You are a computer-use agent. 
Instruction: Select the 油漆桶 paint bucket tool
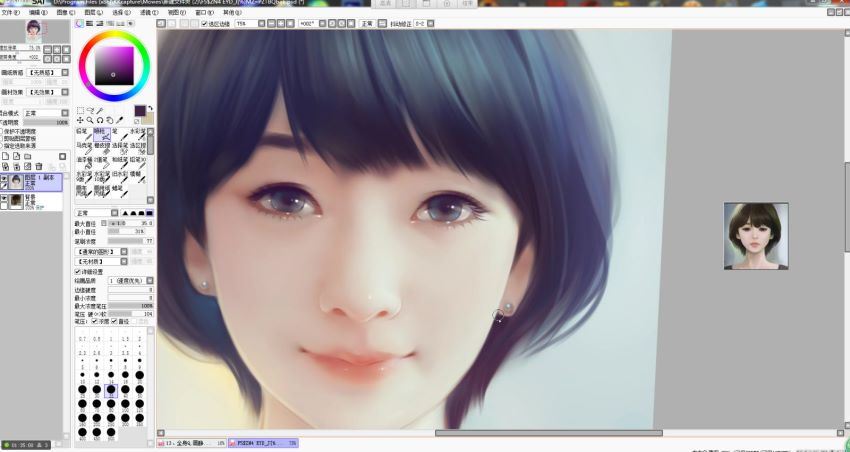83,163
